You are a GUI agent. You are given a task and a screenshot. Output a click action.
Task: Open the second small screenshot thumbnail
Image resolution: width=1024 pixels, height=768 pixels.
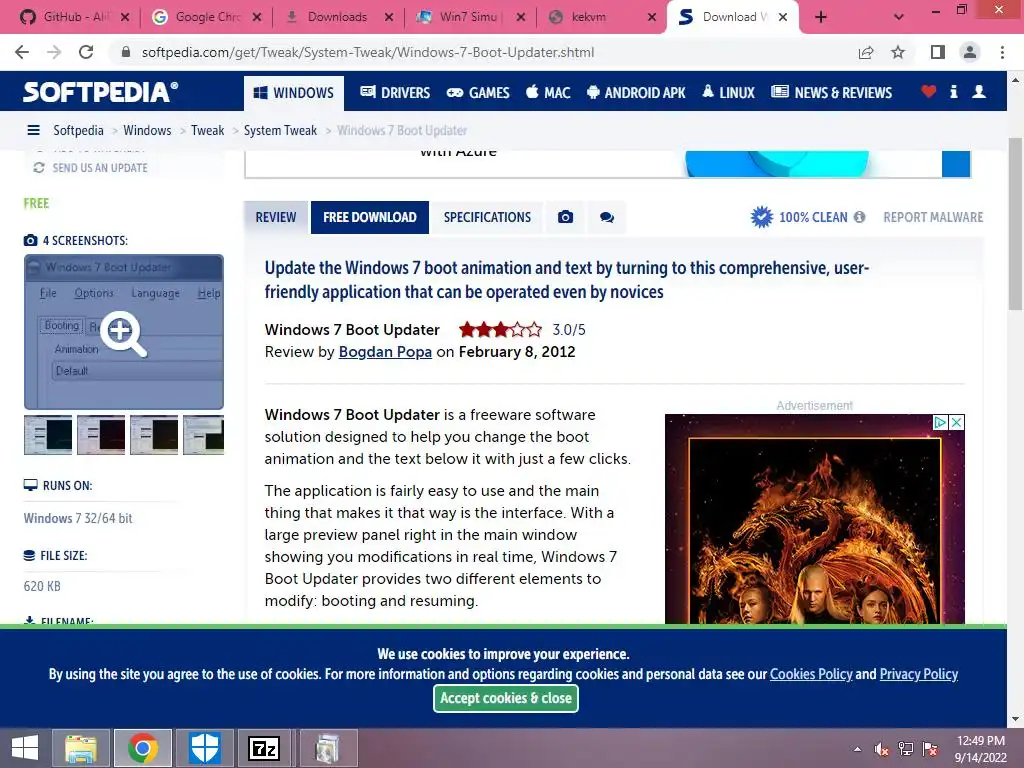tap(101, 435)
